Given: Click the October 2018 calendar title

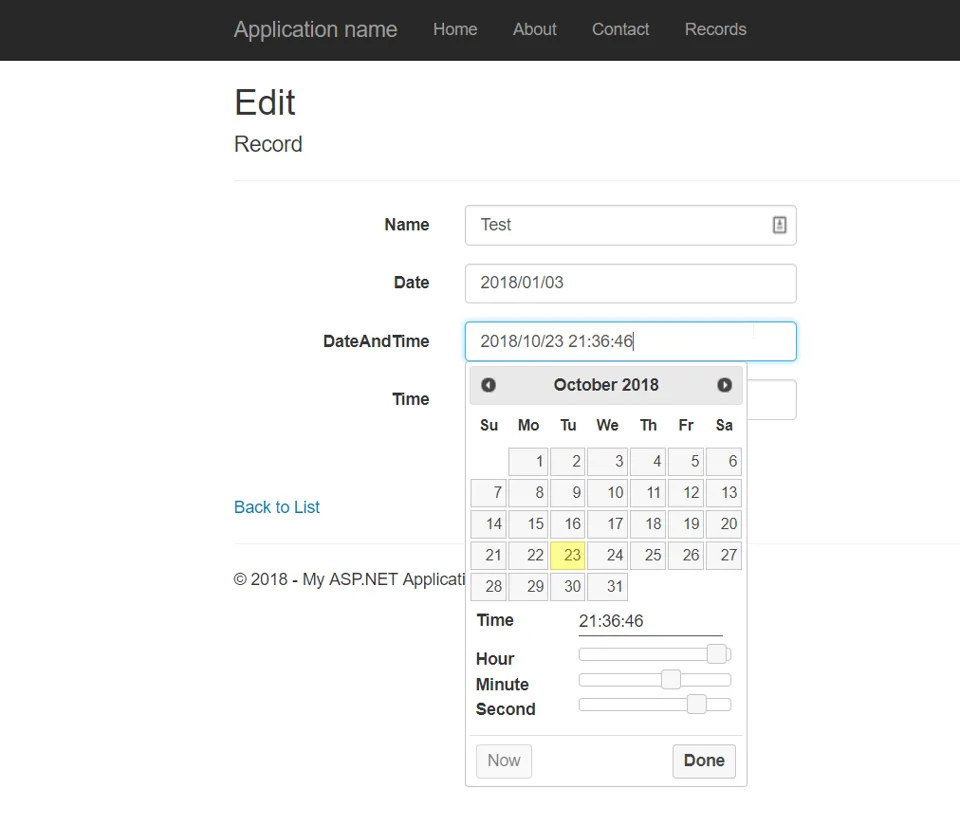Looking at the screenshot, I should click(606, 385).
